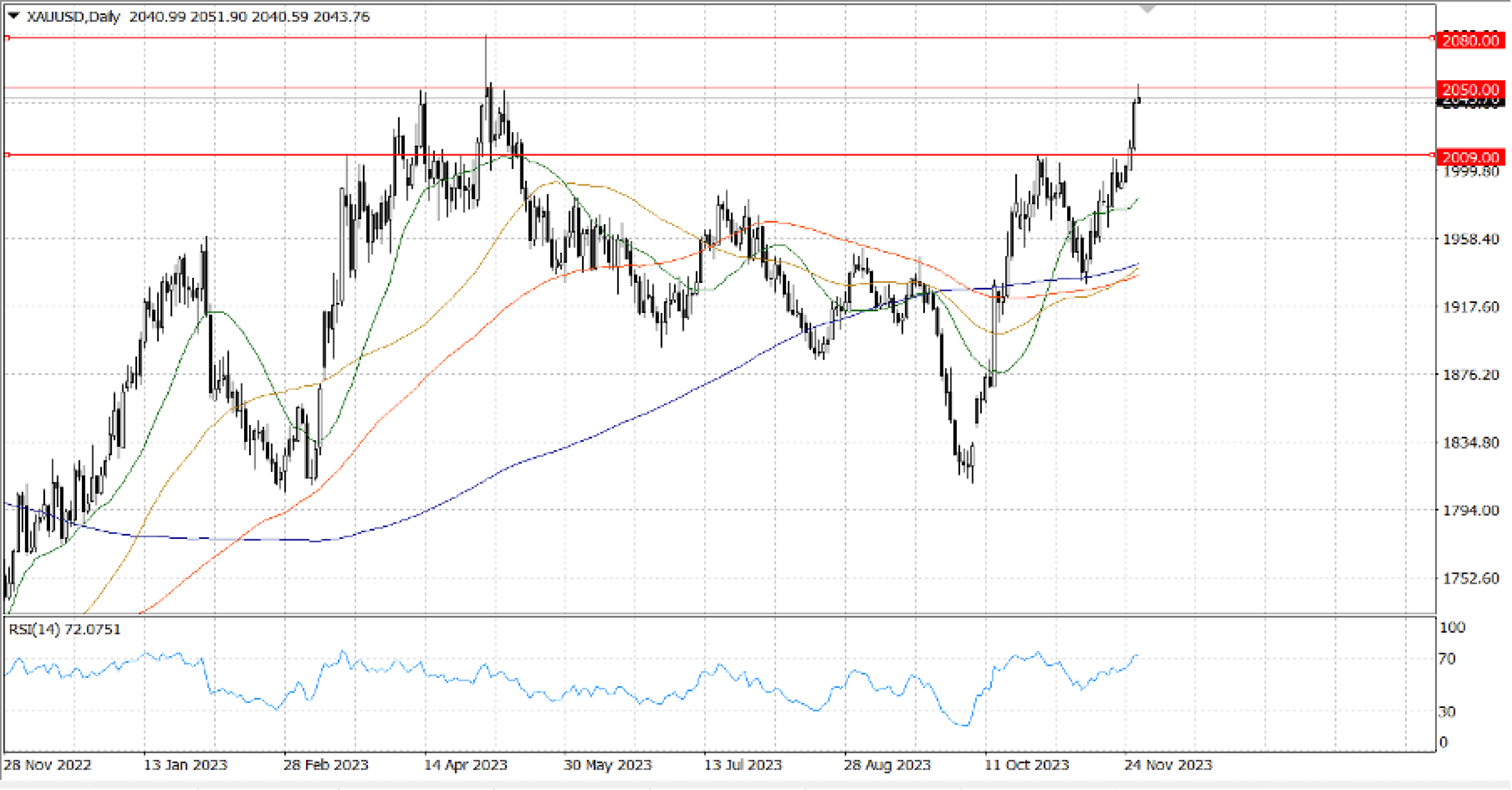The image size is (1512, 790).
Task: Click right handle of the 2080.00 line
Action: tap(1431, 38)
